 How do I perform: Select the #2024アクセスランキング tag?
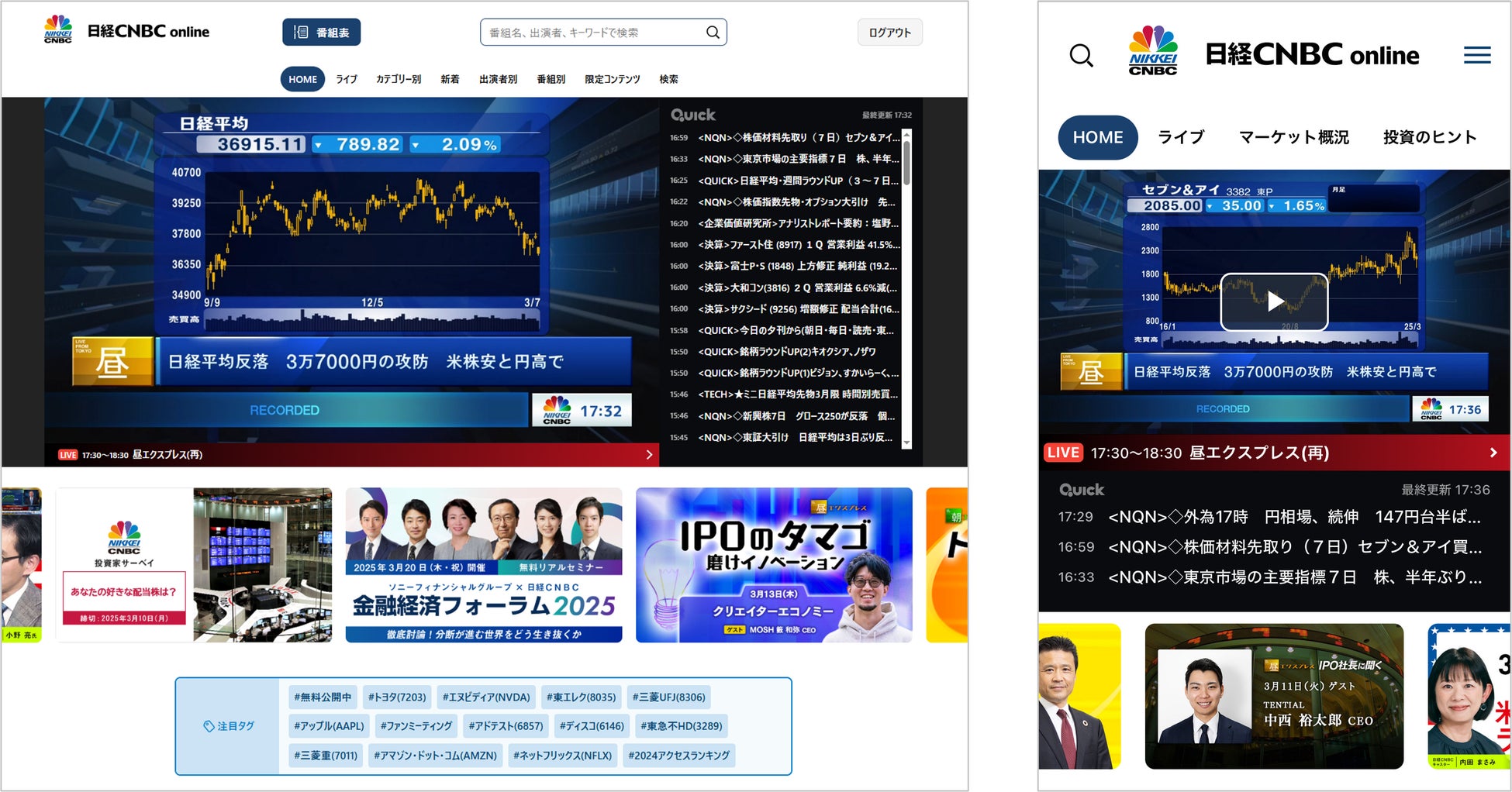pos(678,756)
